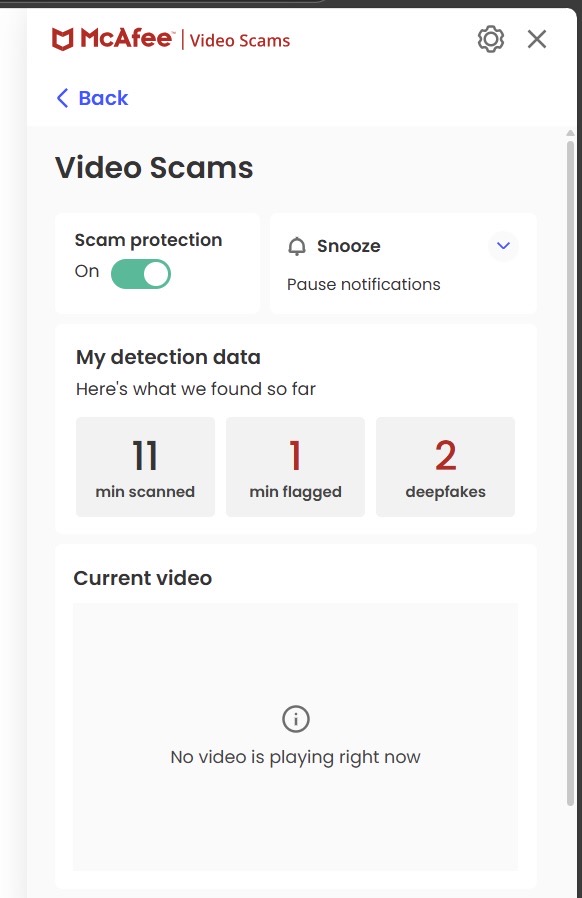Go back using the Back link
The image size is (582, 898).
coord(92,98)
